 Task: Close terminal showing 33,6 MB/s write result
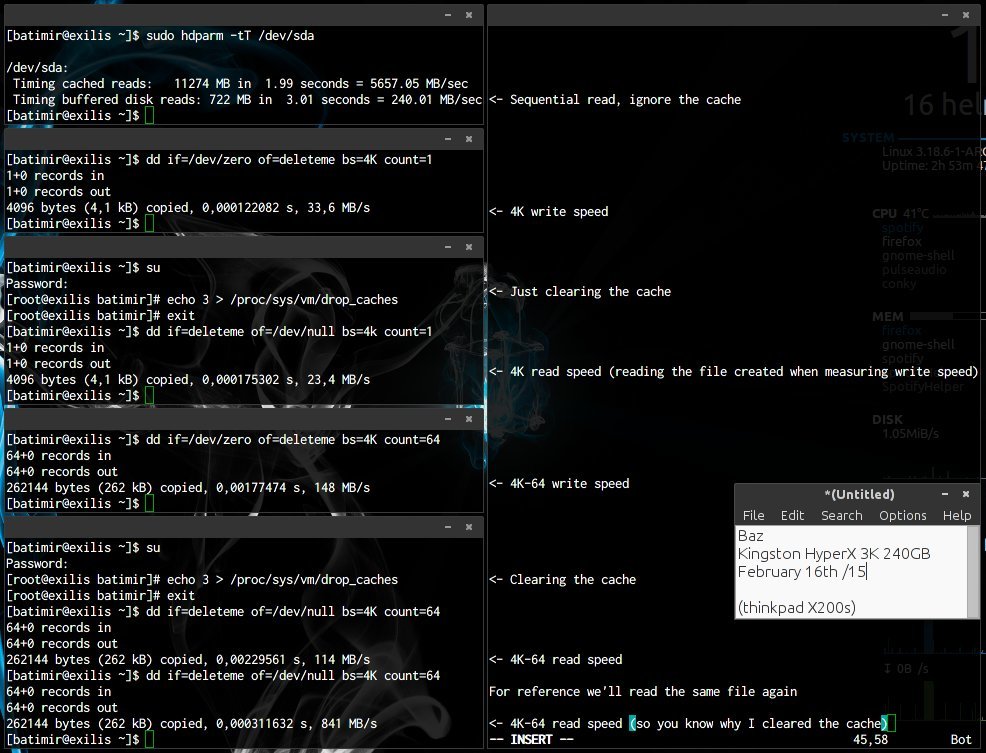click(x=470, y=139)
